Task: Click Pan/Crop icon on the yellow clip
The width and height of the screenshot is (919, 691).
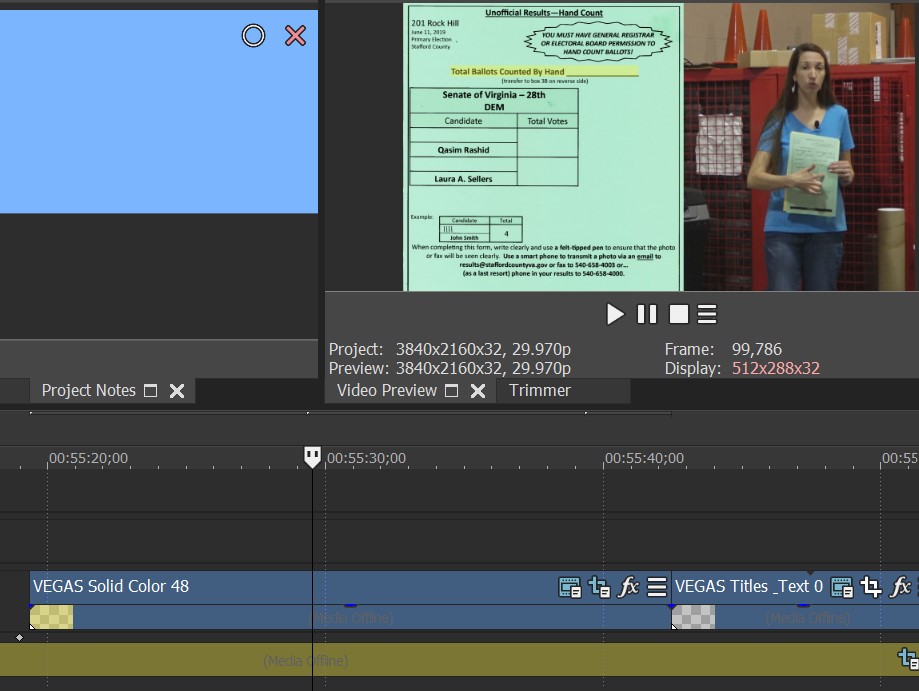Action: pyautogui.click(x=908, y=659)
